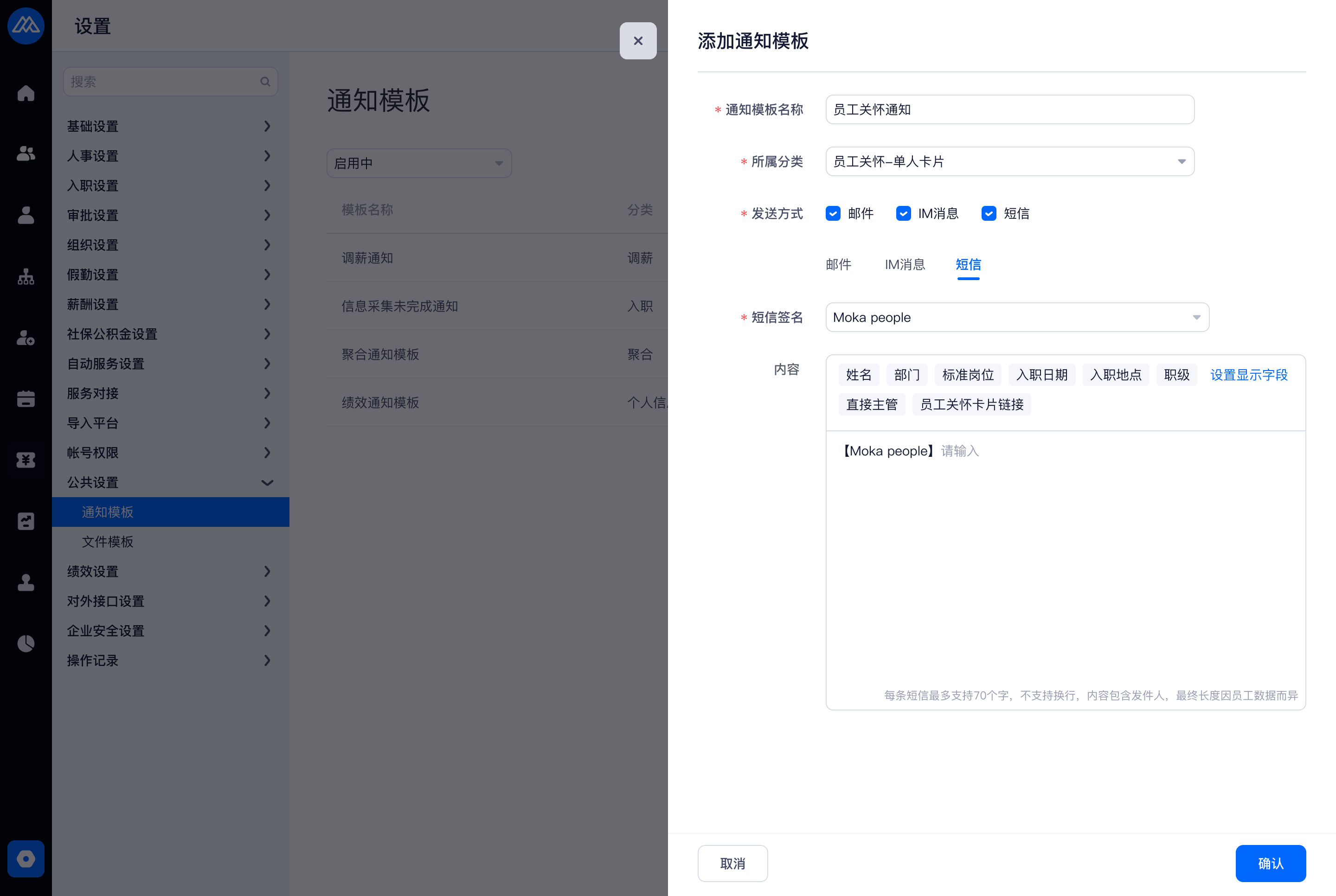Open the stamp approval icon in sidebar
Viewport: 1336px width, 896px height.
[x=26, y=582]
